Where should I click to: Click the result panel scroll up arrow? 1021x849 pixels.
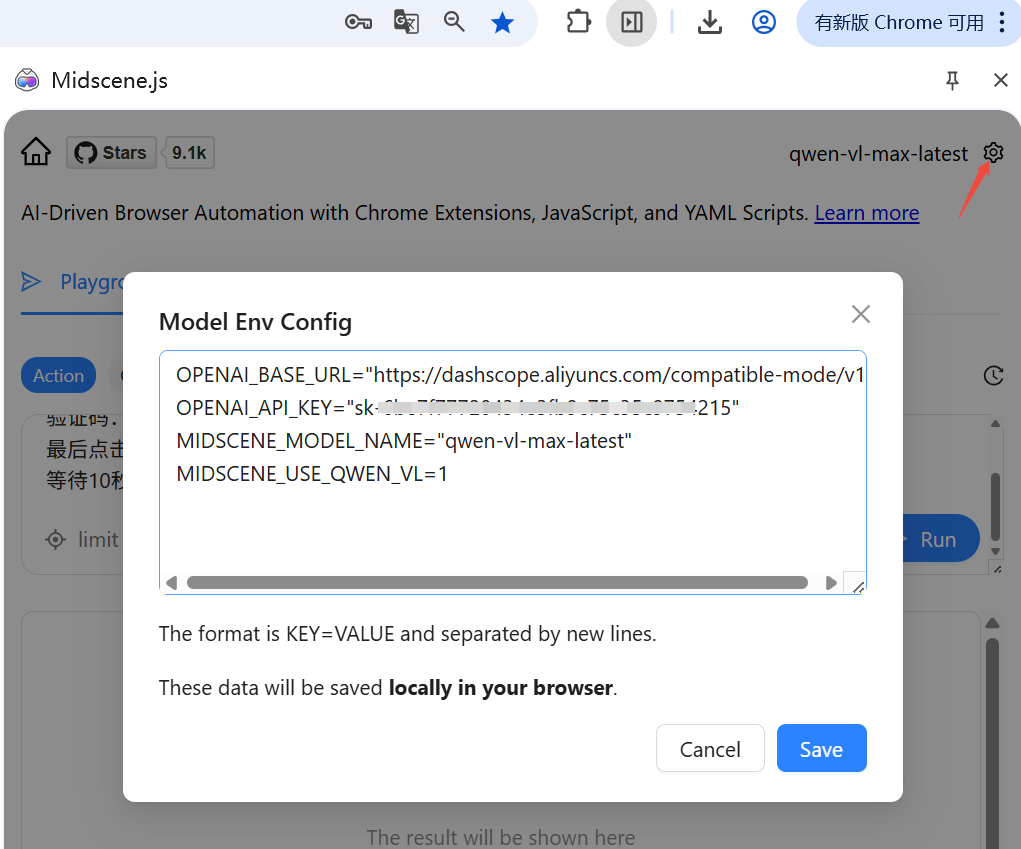[x=992, y=624]
